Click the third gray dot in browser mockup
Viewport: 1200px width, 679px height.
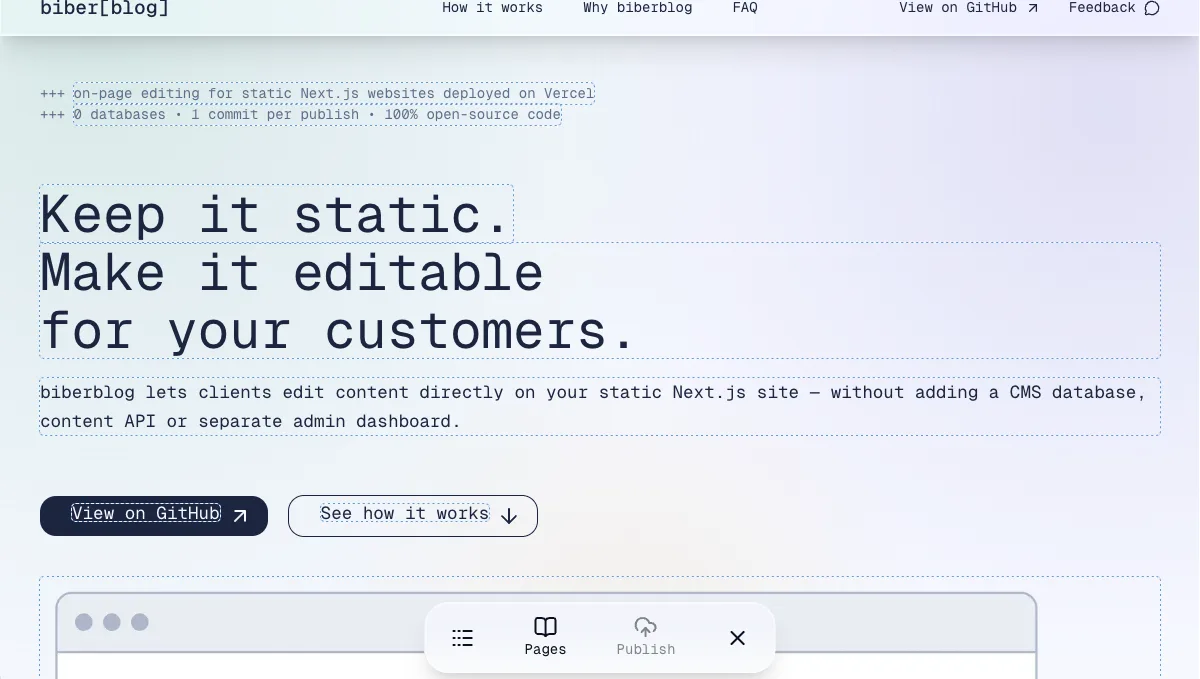coord(140,622)
